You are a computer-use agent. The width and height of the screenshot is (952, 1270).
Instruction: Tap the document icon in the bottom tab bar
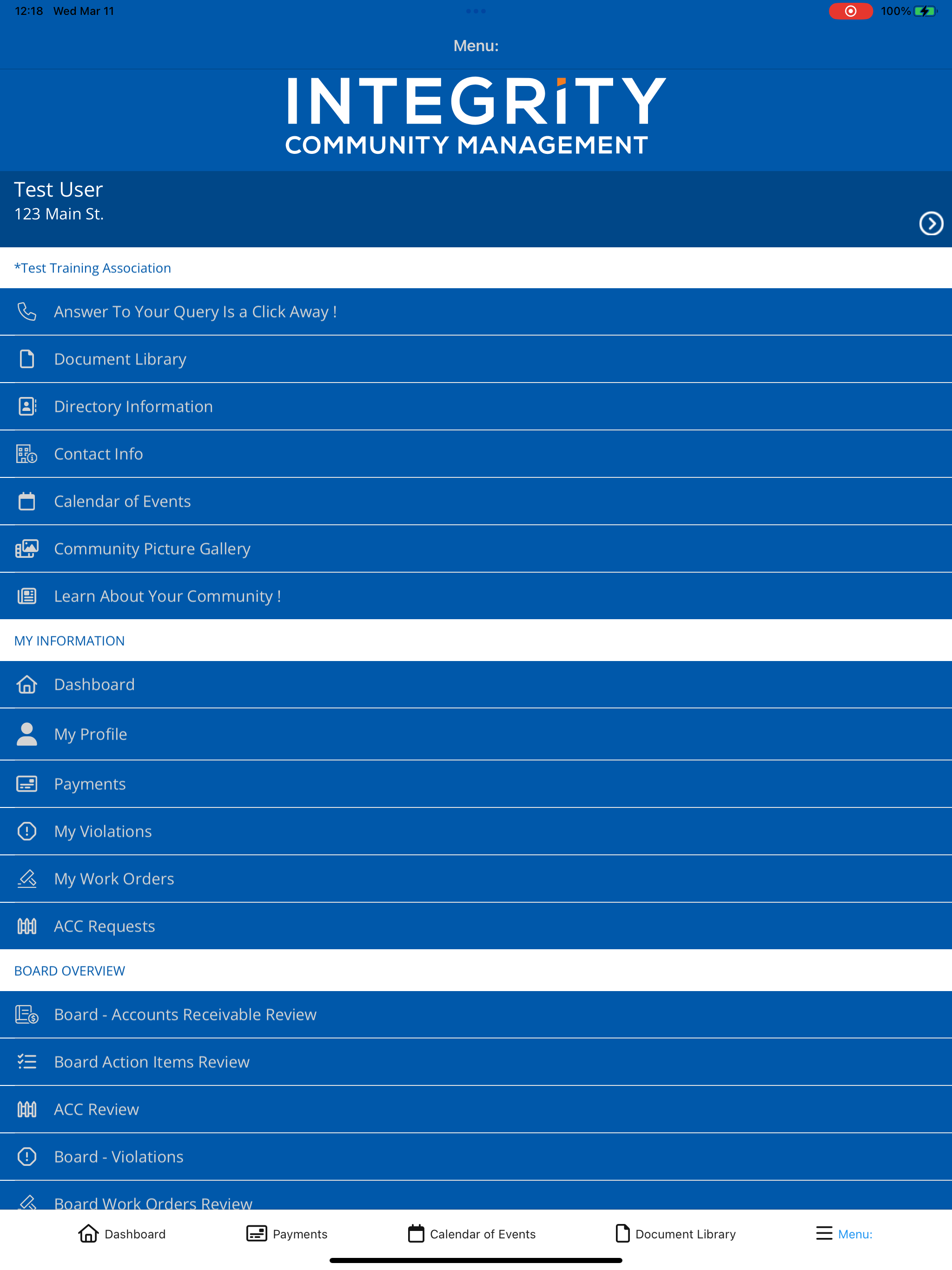click(622, 1233)
